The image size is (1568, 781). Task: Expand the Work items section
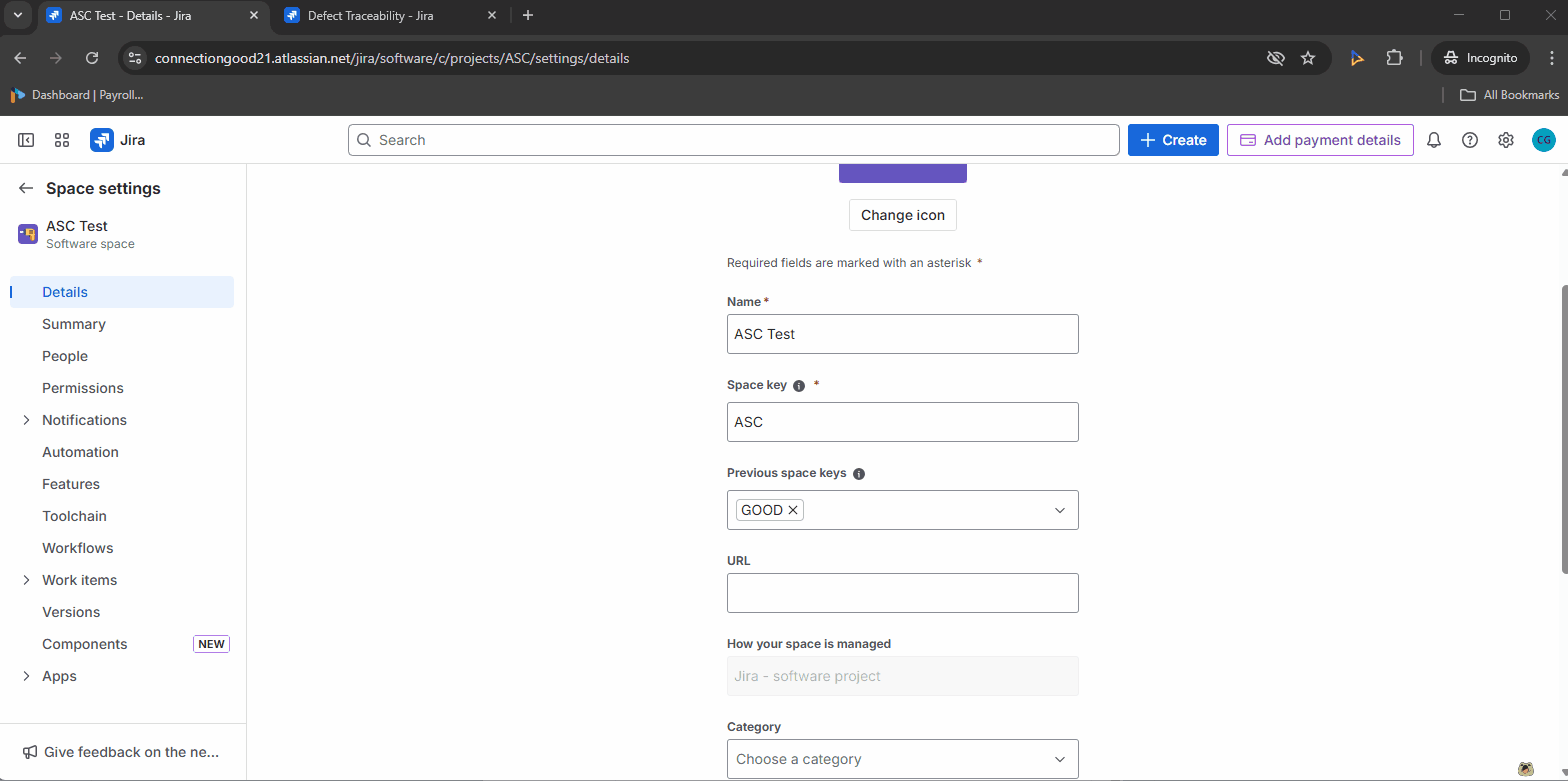tap(26, 580)
